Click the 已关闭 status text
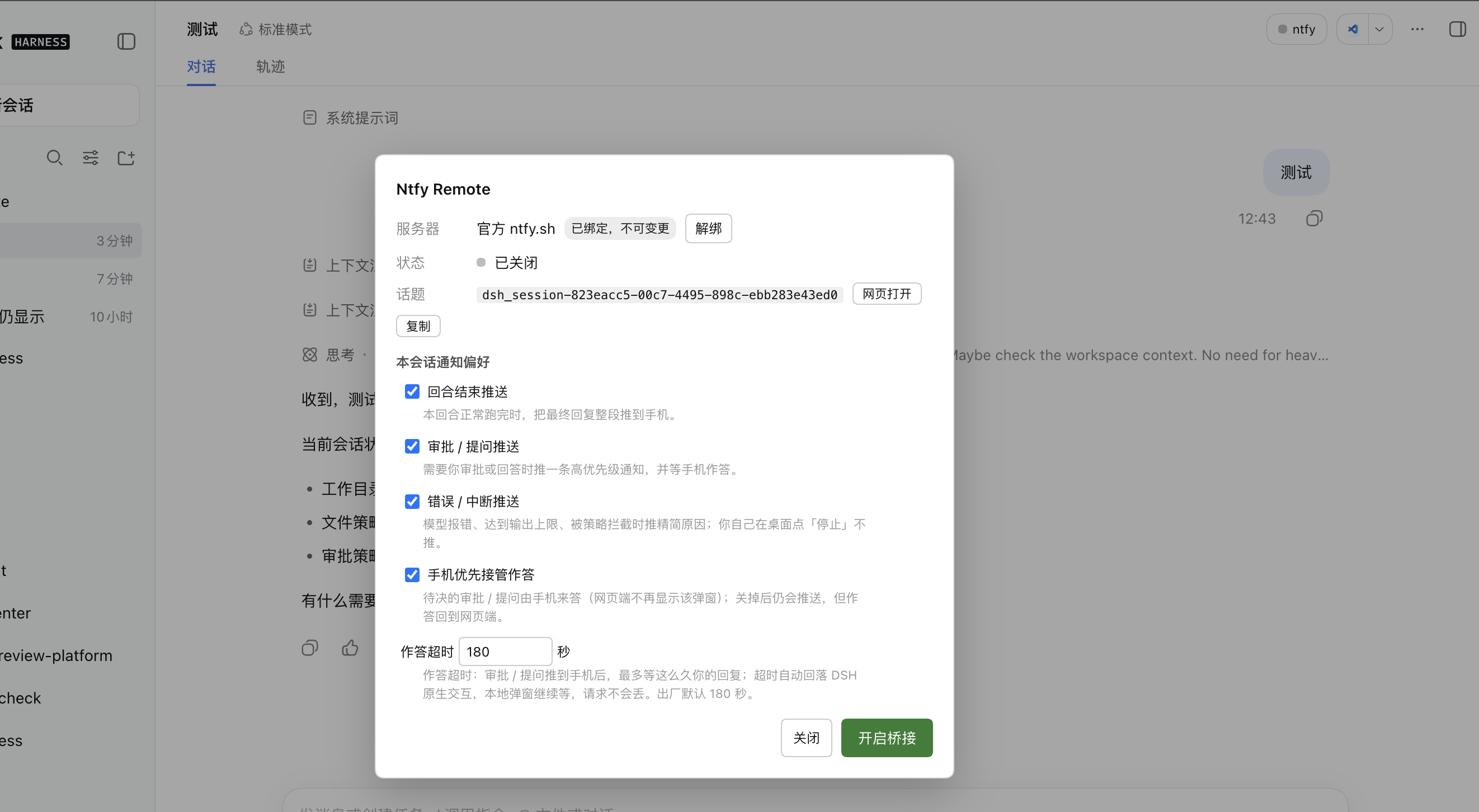The width and height of the screenshot is (1479, 812). click(516, 263)
